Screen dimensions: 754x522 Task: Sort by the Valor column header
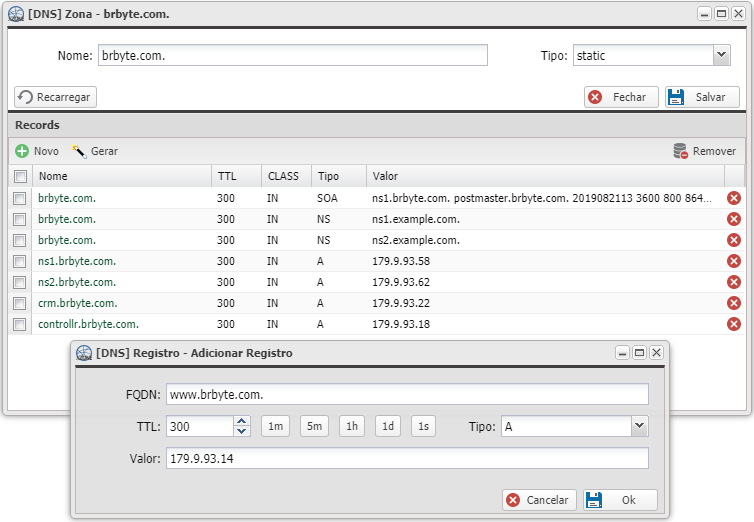click(x=385, y=176)
